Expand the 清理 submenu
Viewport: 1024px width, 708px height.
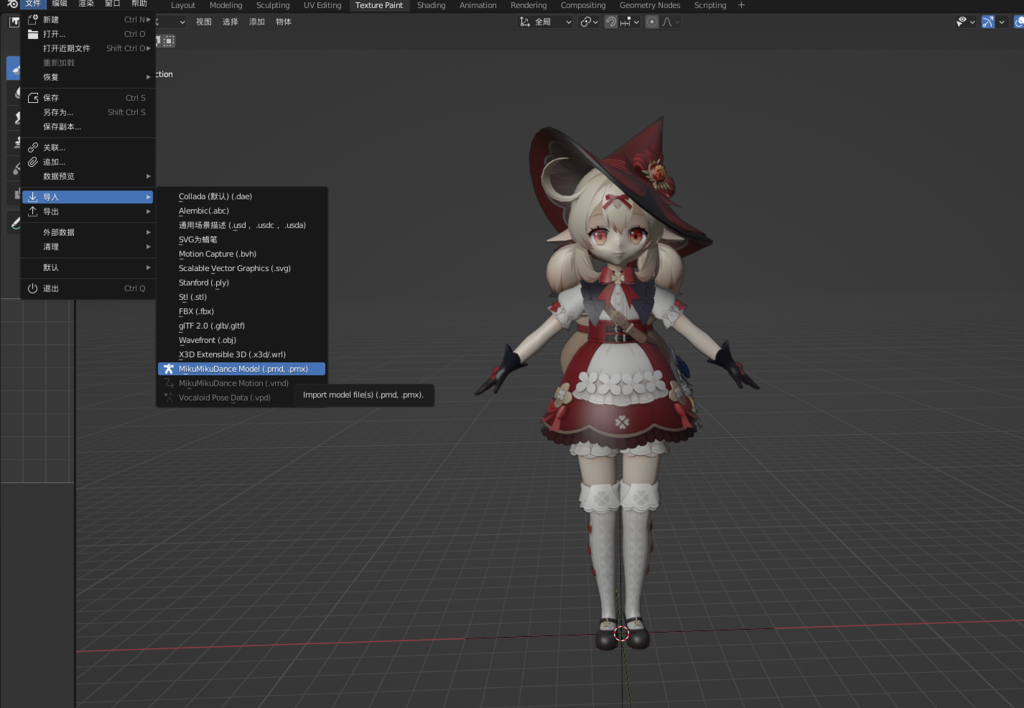pyautogui.click(x=88, y=247)
